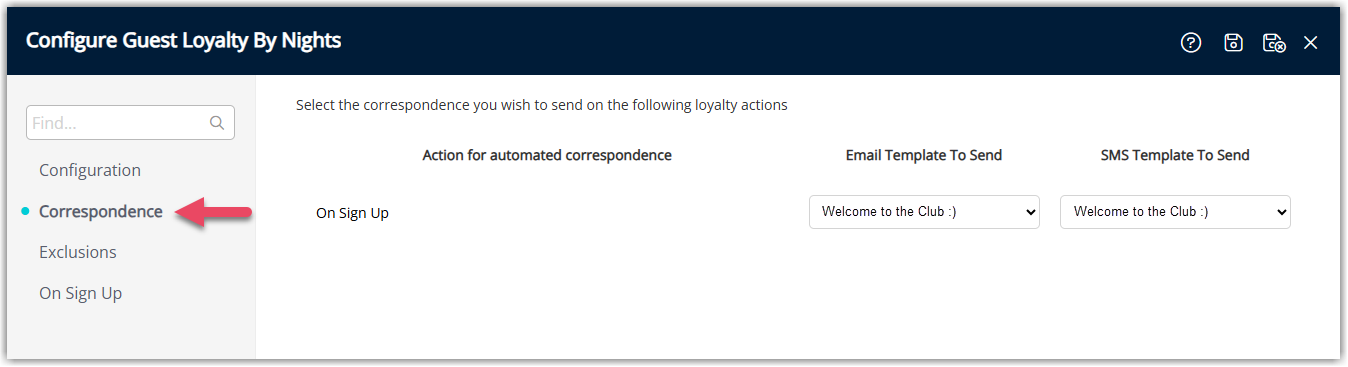
Task: Focus the Find search field
Action: point(130,123)
